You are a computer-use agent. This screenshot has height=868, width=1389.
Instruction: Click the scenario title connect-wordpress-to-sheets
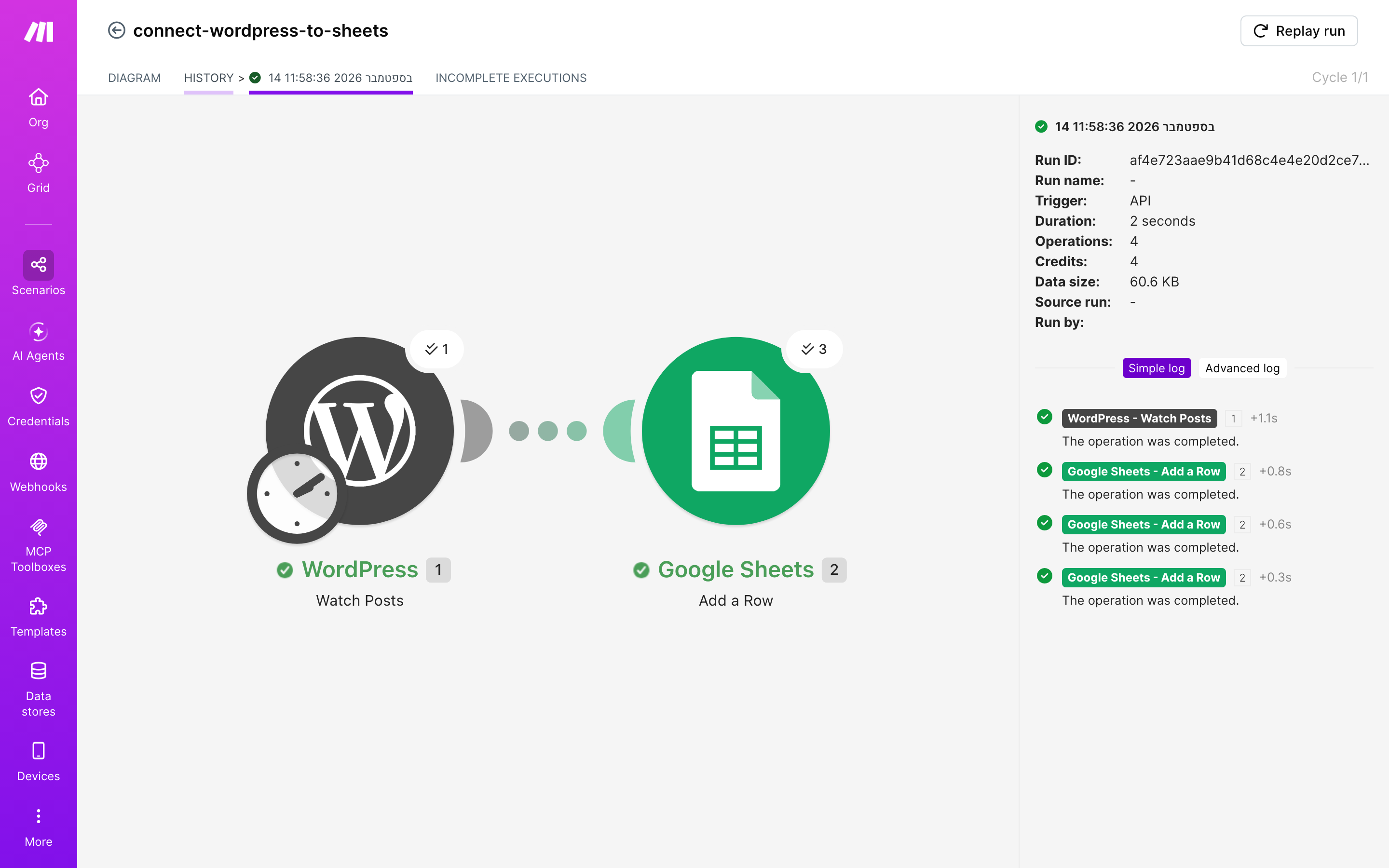[260, 30]
